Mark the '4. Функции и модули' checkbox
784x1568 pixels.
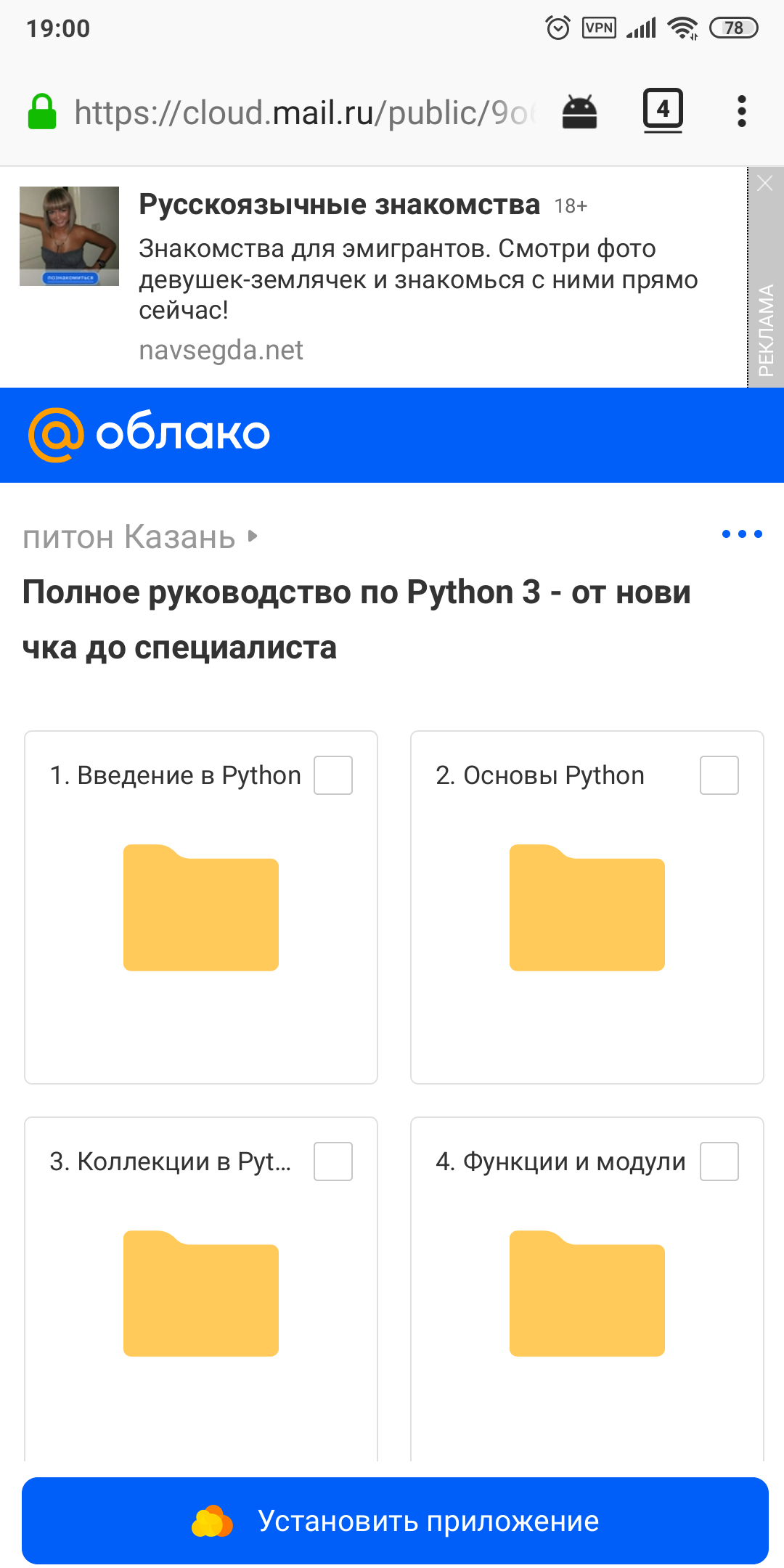[x=719, y=1161]
